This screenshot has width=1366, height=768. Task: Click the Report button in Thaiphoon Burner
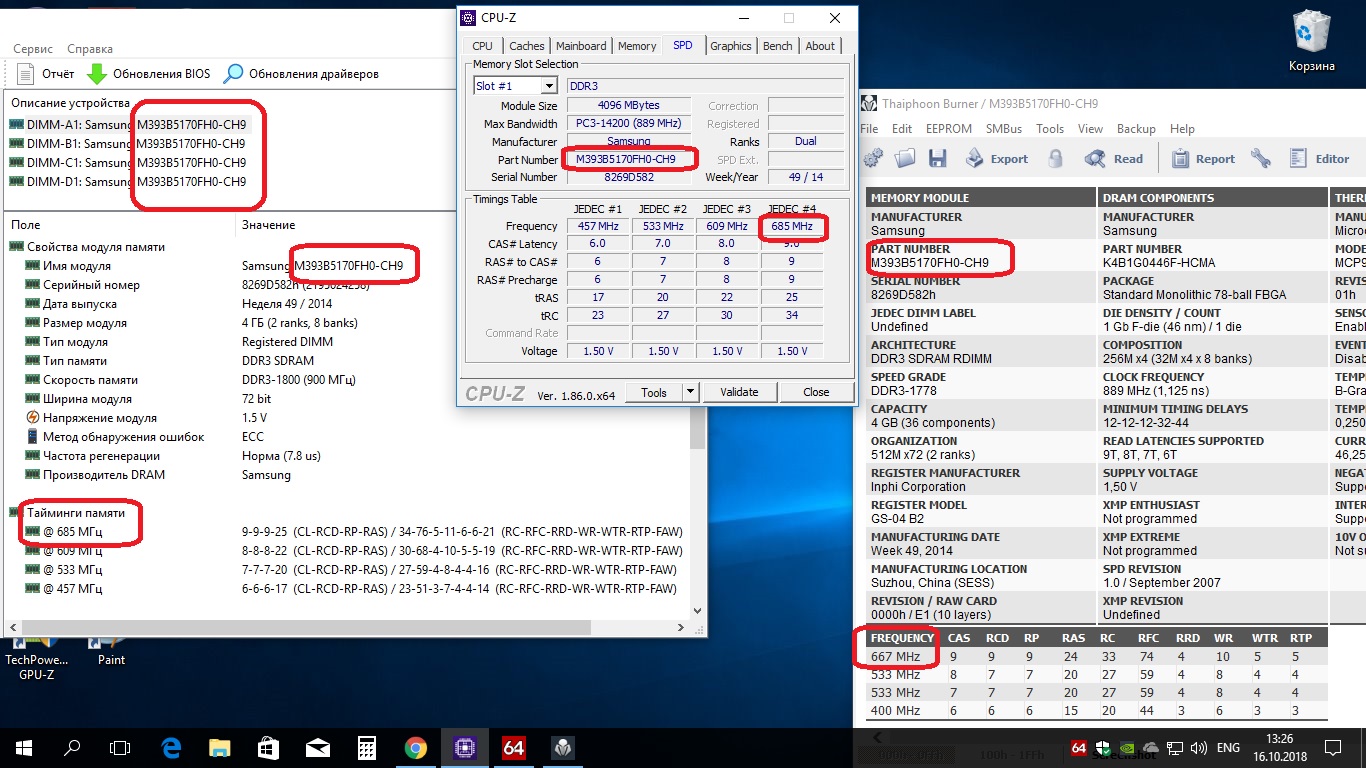1203,158
